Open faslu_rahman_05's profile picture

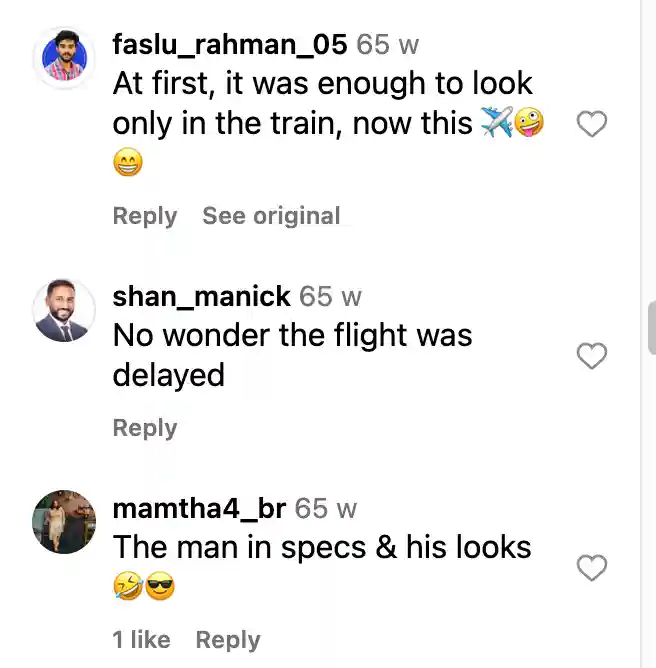point(64,59)
